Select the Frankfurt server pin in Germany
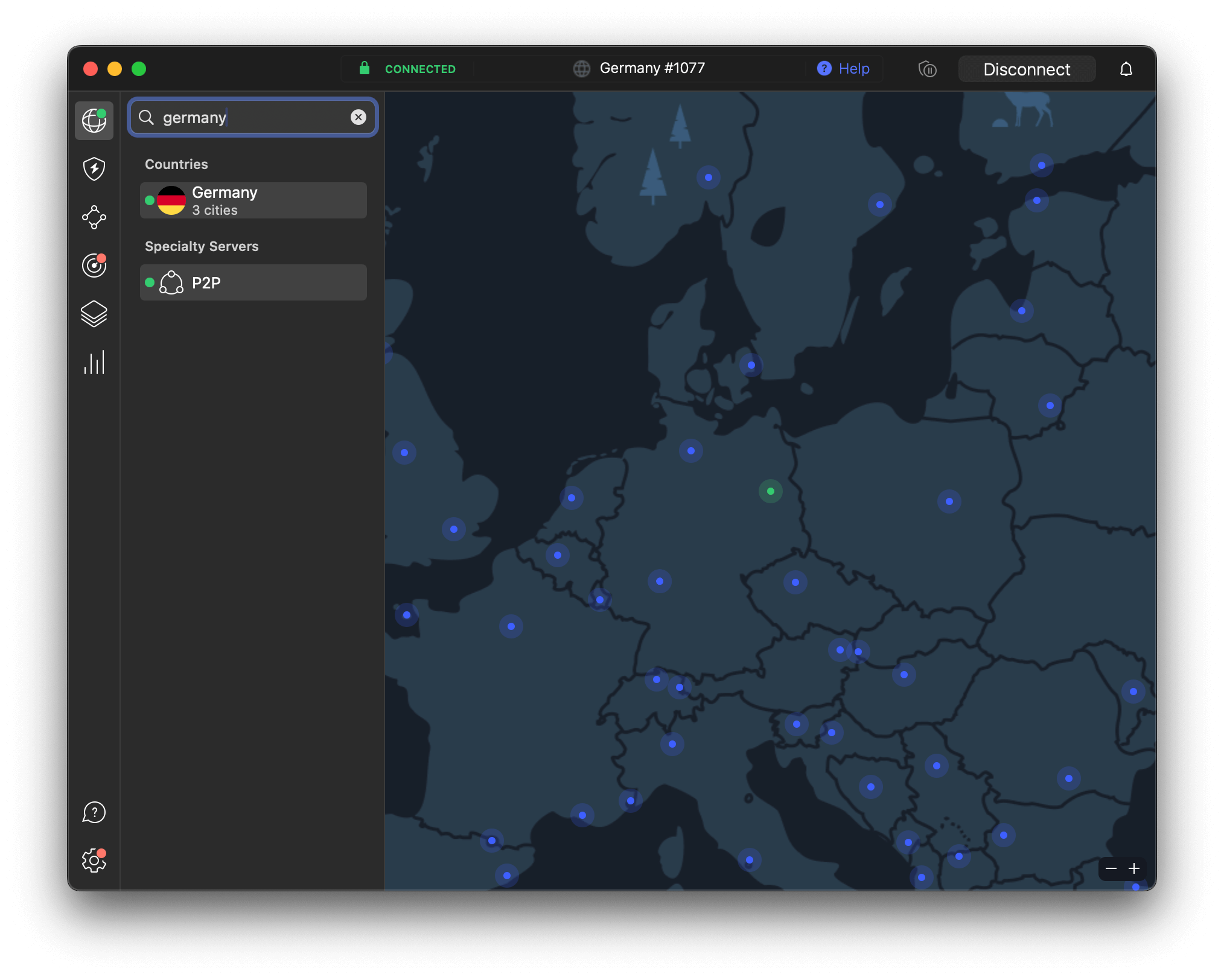The image size is (1224, 980). pos(660,581)
